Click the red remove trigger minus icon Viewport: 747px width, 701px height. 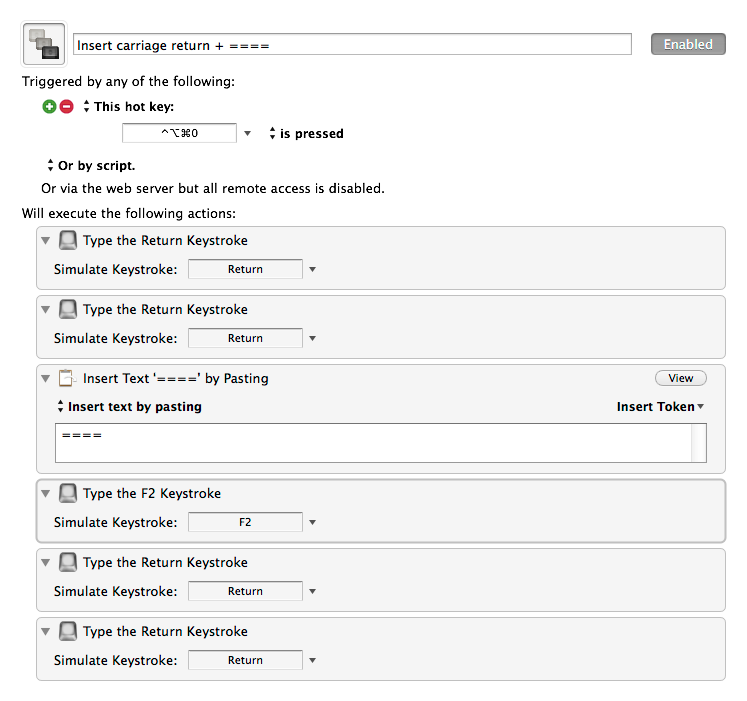pos(67,106)
